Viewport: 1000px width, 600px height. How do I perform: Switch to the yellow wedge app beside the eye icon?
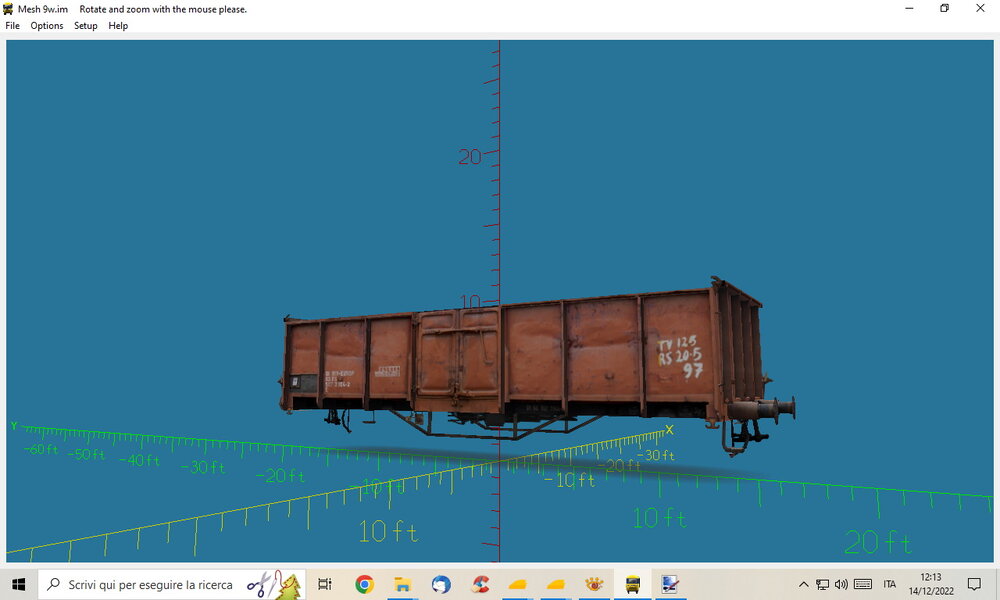(x=555, y=584)
